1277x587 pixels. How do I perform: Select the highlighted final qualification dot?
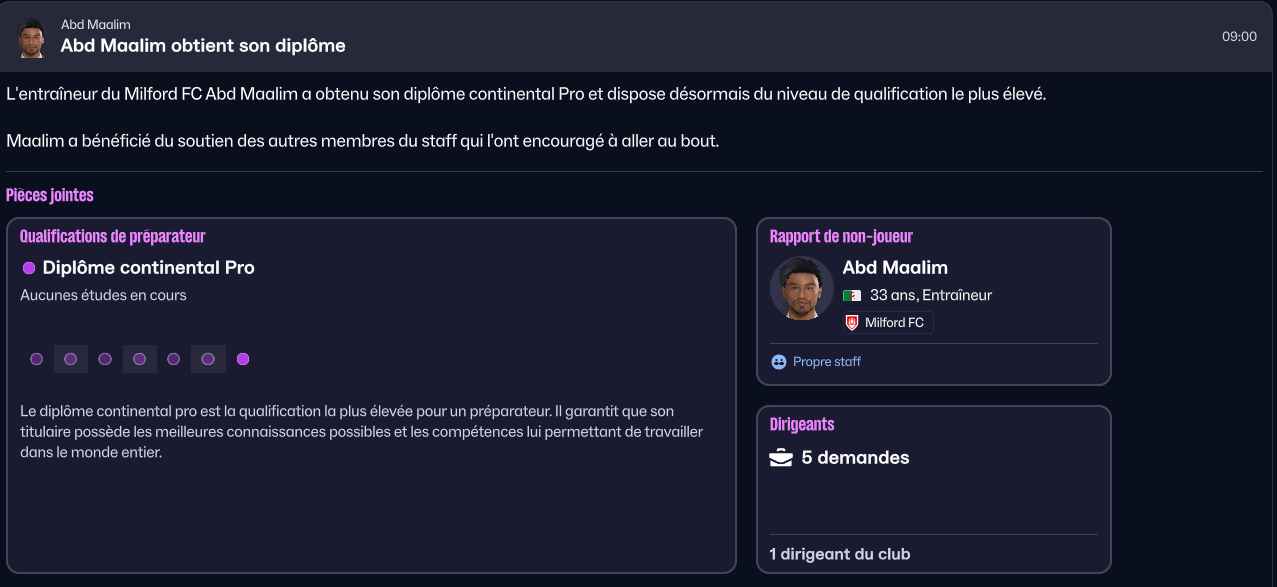[x=243, y=359]
